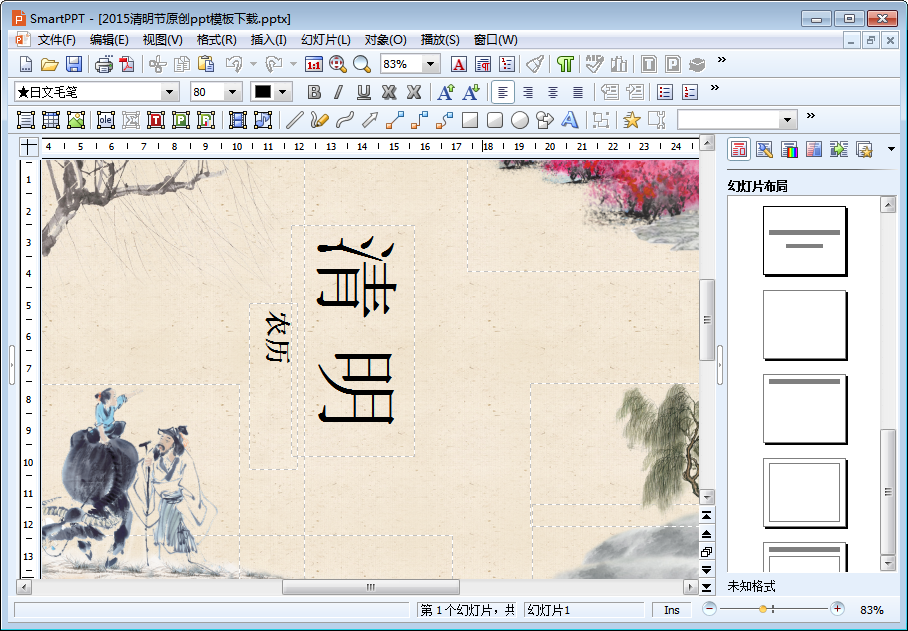This screenshot has height=631, width=908.
Task: Cut selection with scissors icon
Action: pyautogui.click(x=158, y=64)
